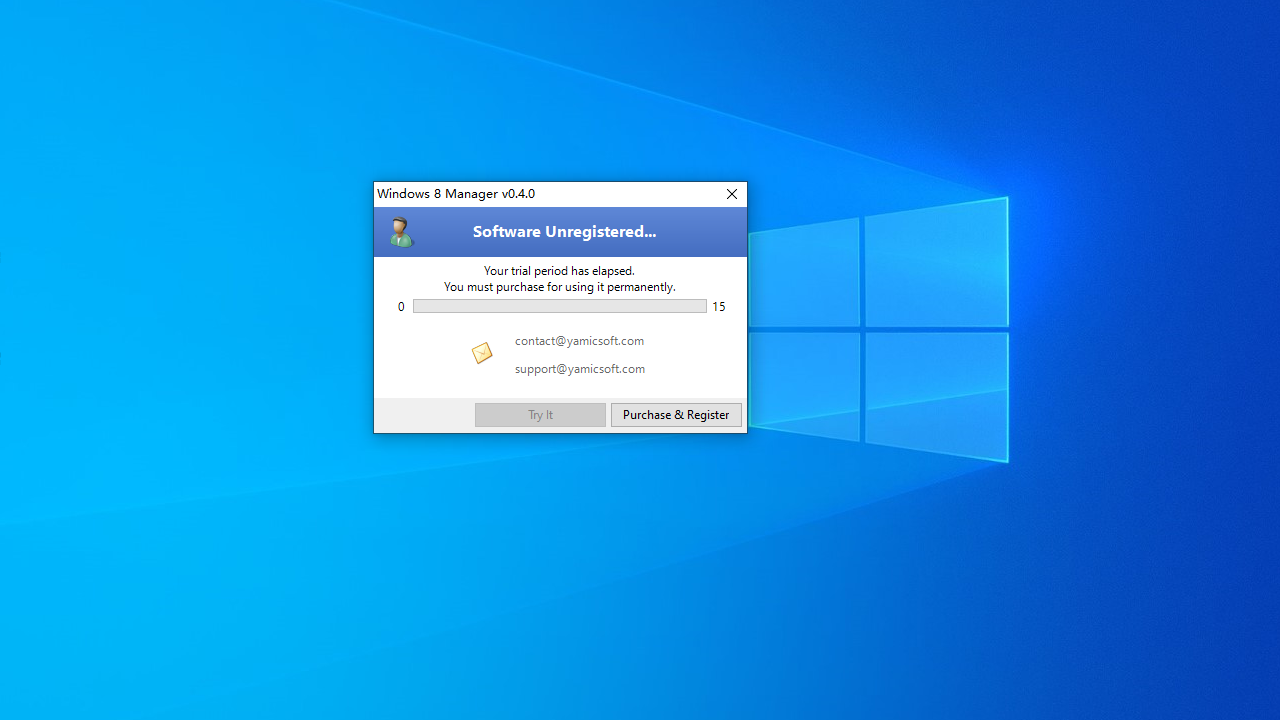The image size is (1280, 720).
Task: Close the Windows 8 Manager dialog
Action: (x=732, y=194)
